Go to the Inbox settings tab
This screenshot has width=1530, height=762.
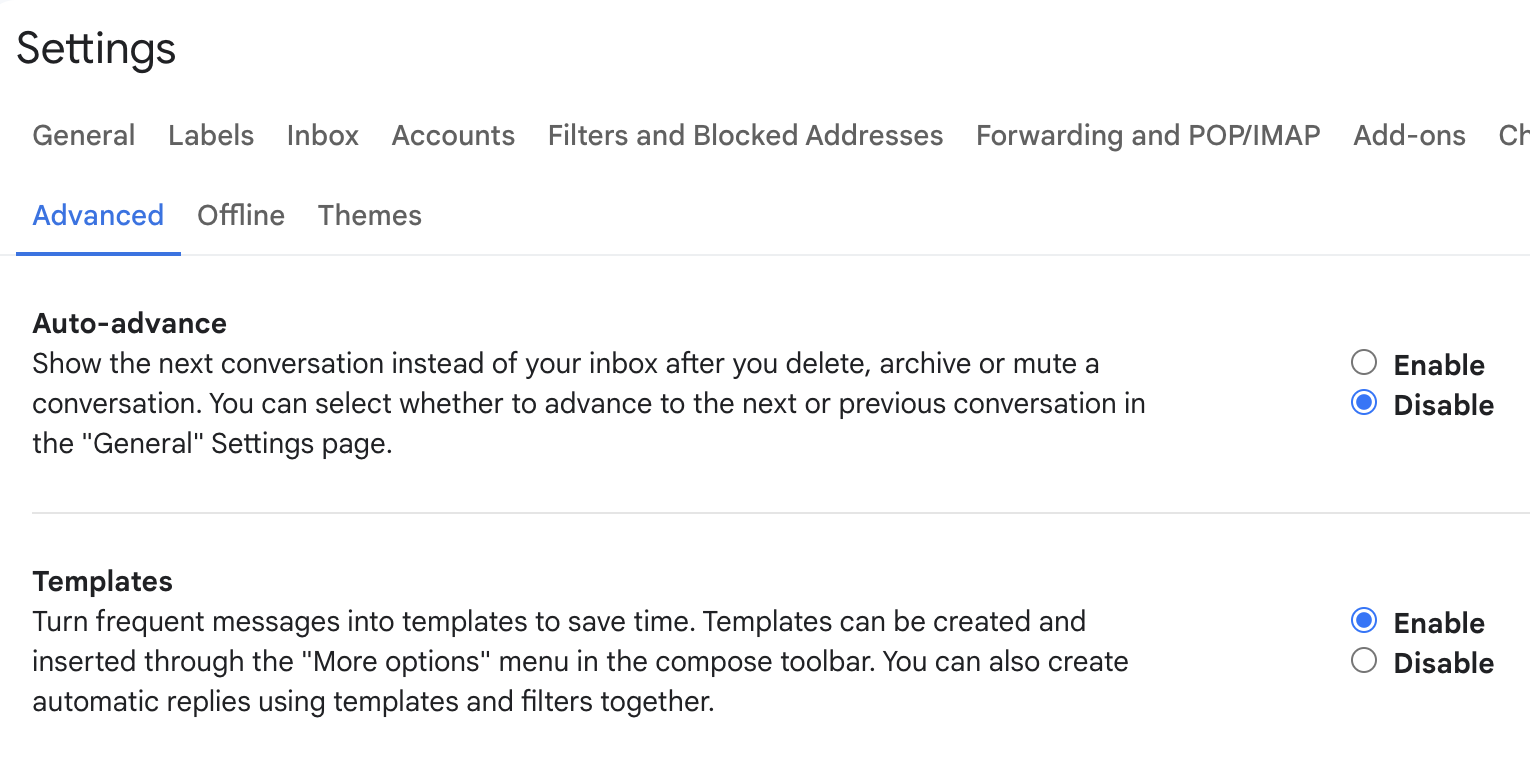pos(322,136)
